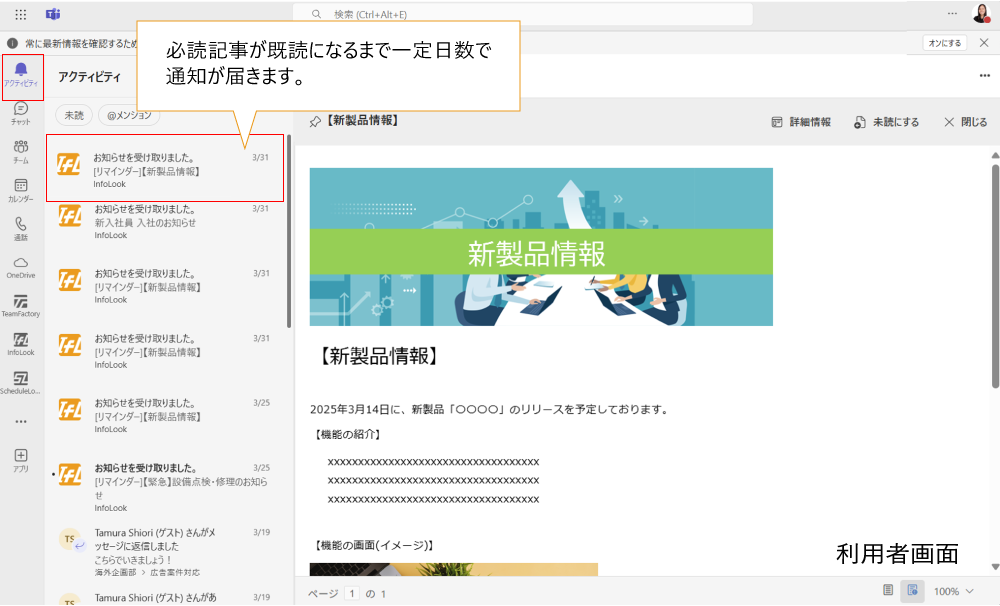Expand the 100% zoom dropdown
The image size is (1000, 606).
pyautogui.click(x=953, y=591)
